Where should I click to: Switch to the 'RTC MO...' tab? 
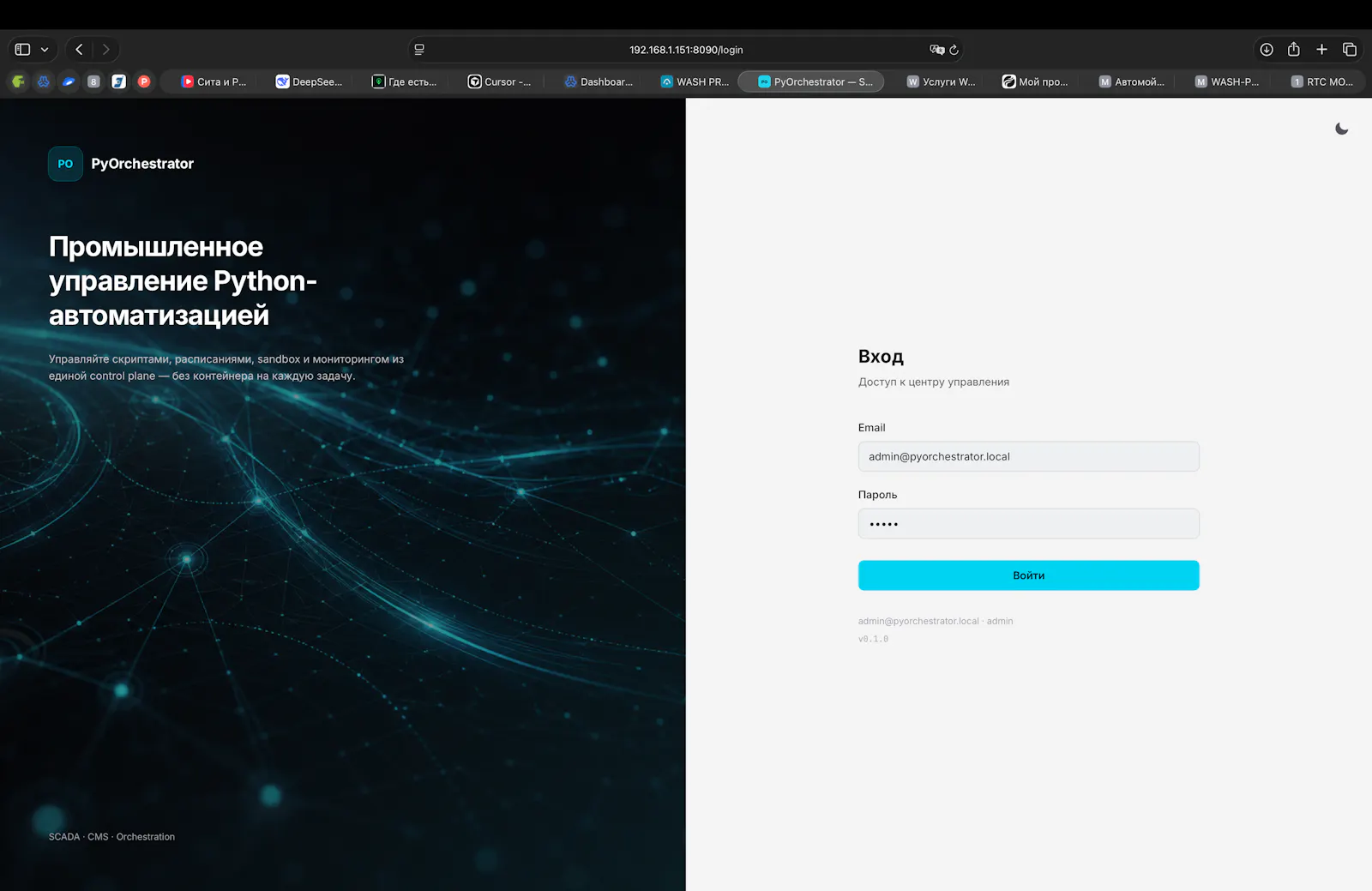[1323, 81]
